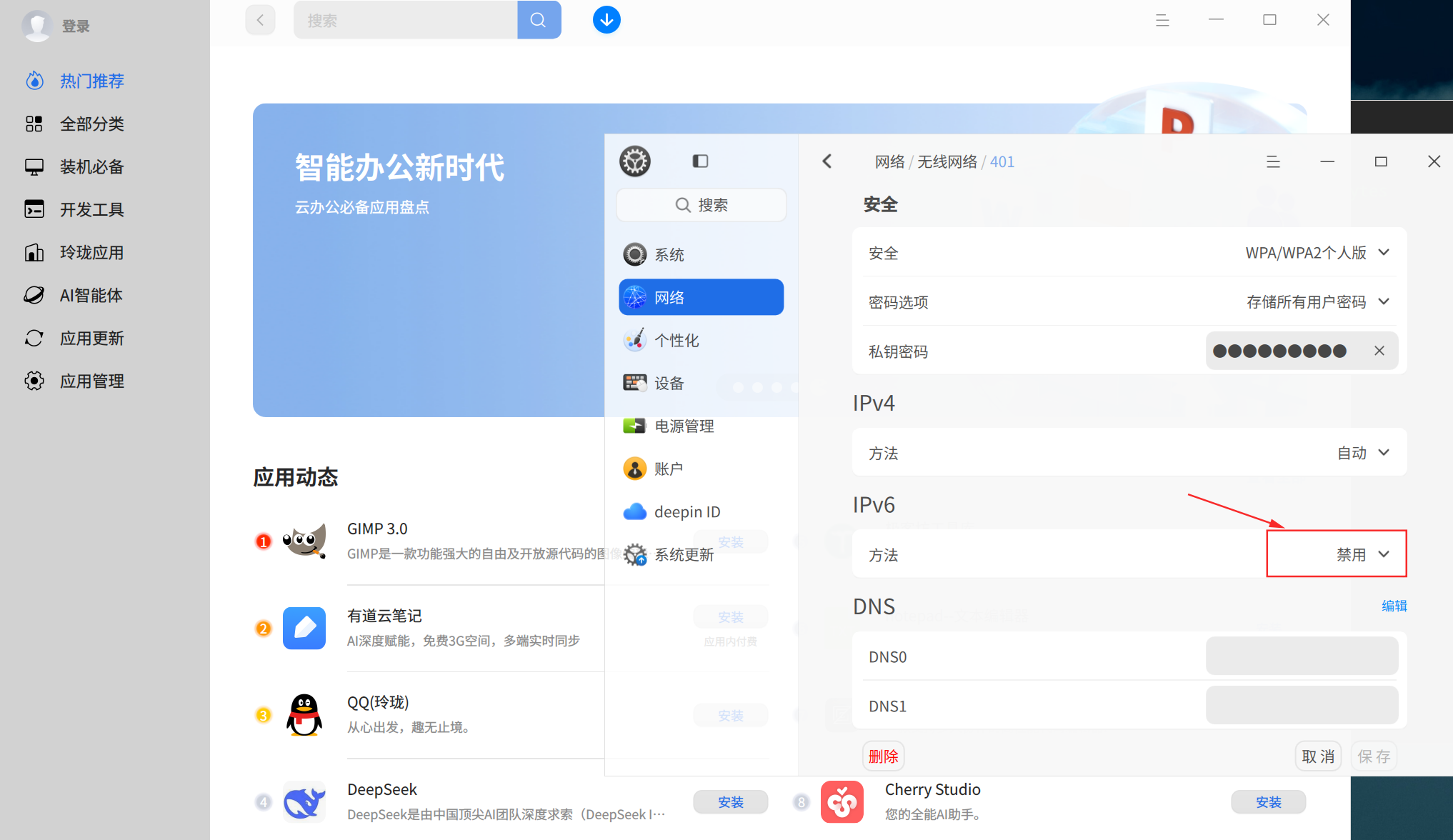Toggle the settings sidebar collapse icon
The width and height of the screenshot is (1453, 840).
click(x=700, y=161)
